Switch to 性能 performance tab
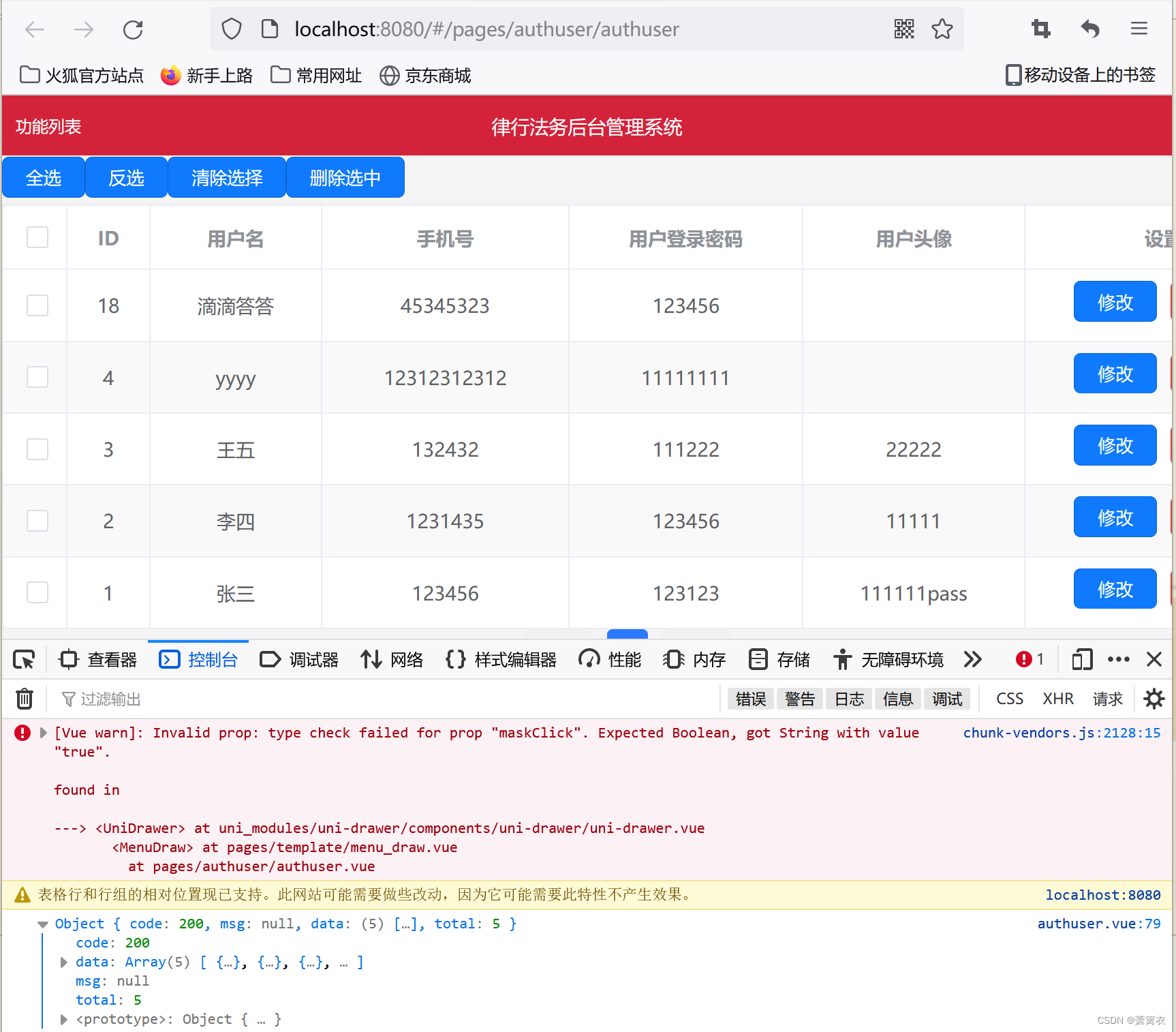 click(610, 659)
